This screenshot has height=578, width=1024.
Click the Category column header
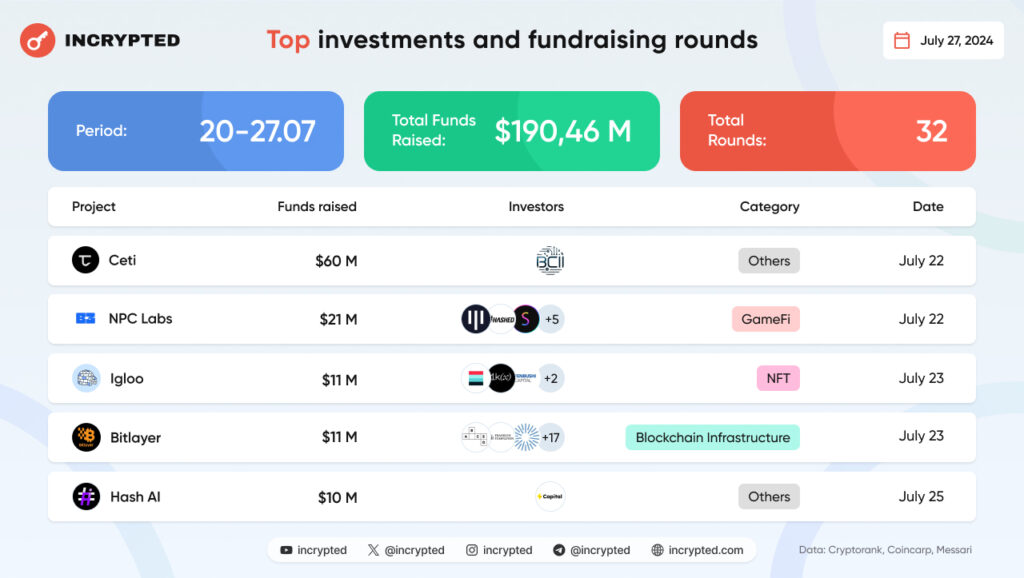click(x=769, y=207)
